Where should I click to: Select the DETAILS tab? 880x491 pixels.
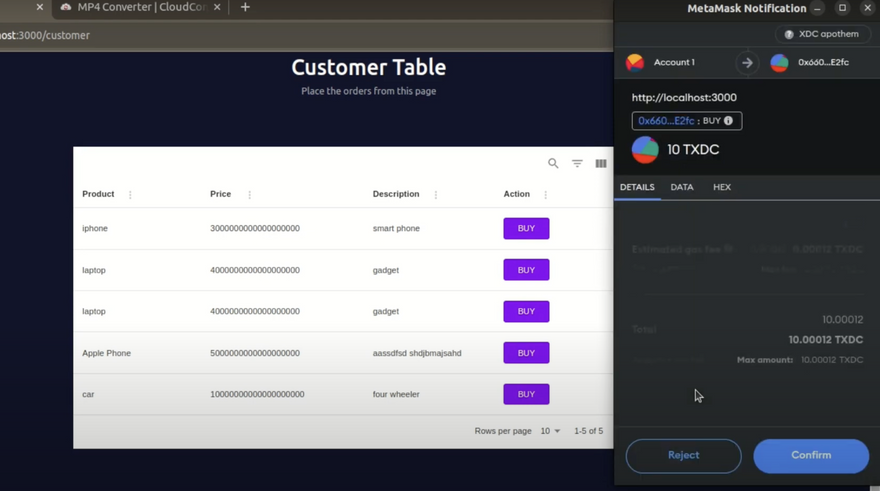click(637, 187)
